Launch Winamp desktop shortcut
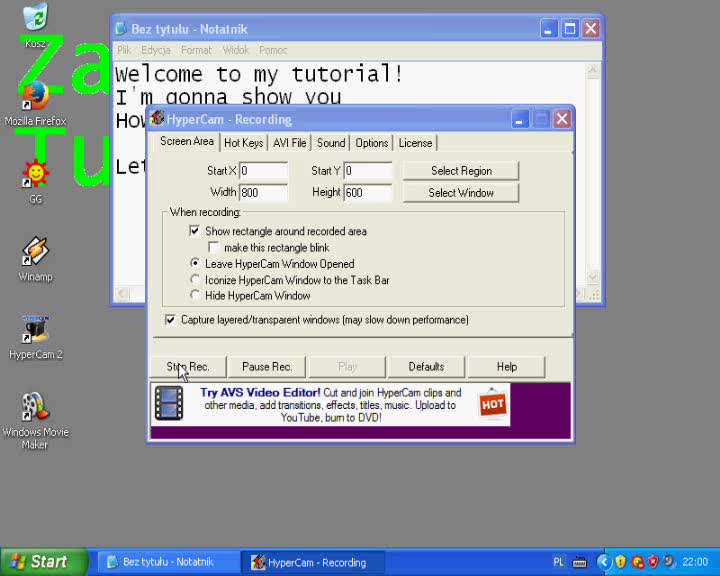 [x=35, y=251]
